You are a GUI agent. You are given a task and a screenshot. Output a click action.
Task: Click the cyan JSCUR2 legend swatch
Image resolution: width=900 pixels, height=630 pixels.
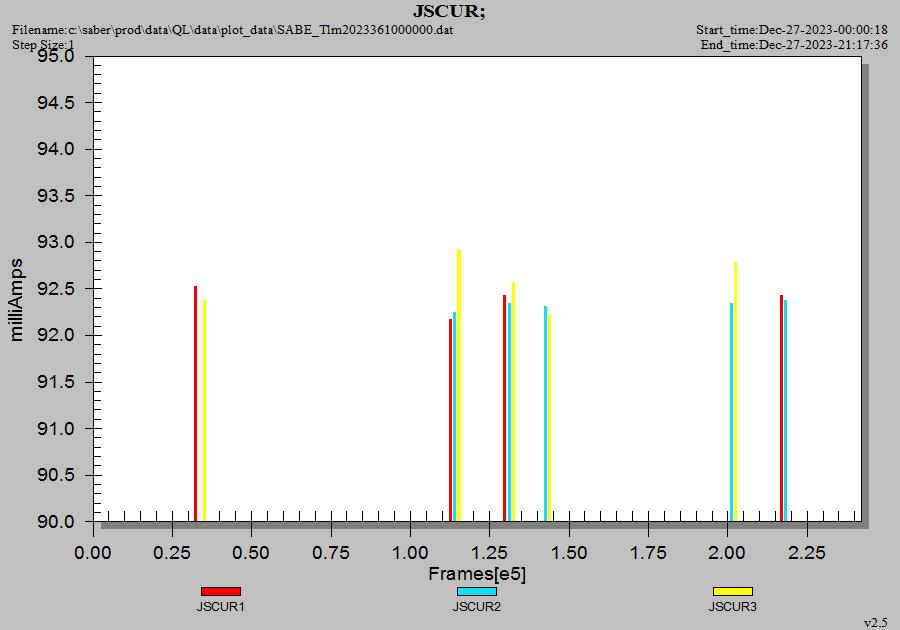click(x=477, y=592)
